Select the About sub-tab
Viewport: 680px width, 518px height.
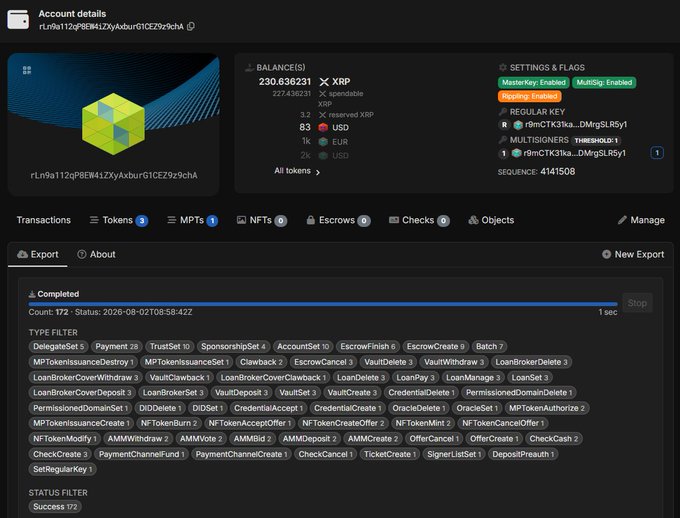96,254
